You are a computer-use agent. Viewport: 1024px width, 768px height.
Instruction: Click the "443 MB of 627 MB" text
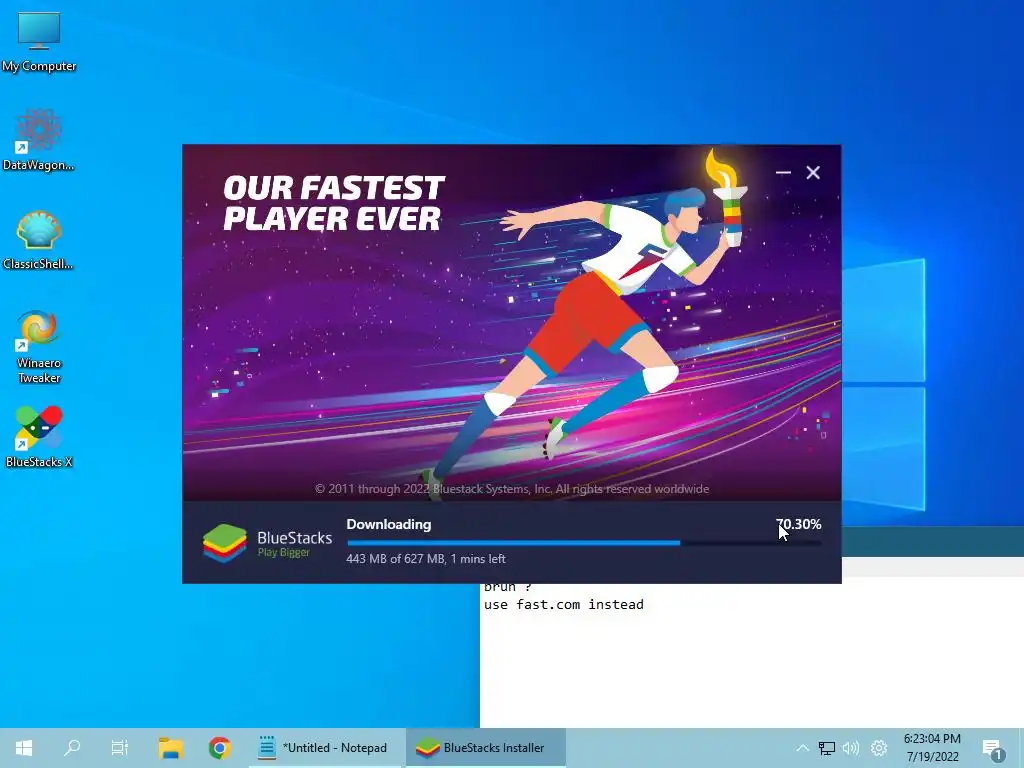395,558
